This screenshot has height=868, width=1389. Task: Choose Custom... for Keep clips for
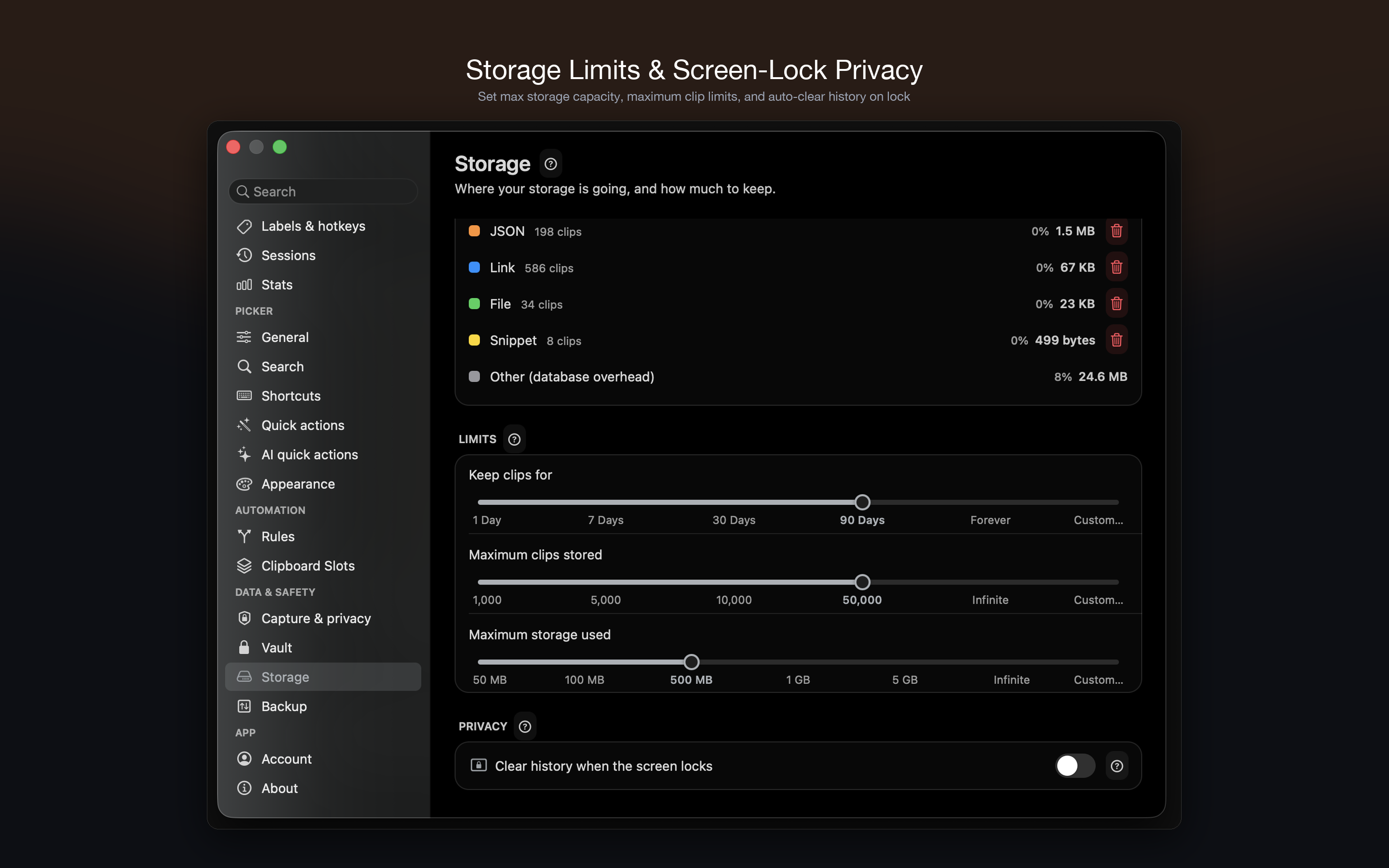tap(1098, 520)
